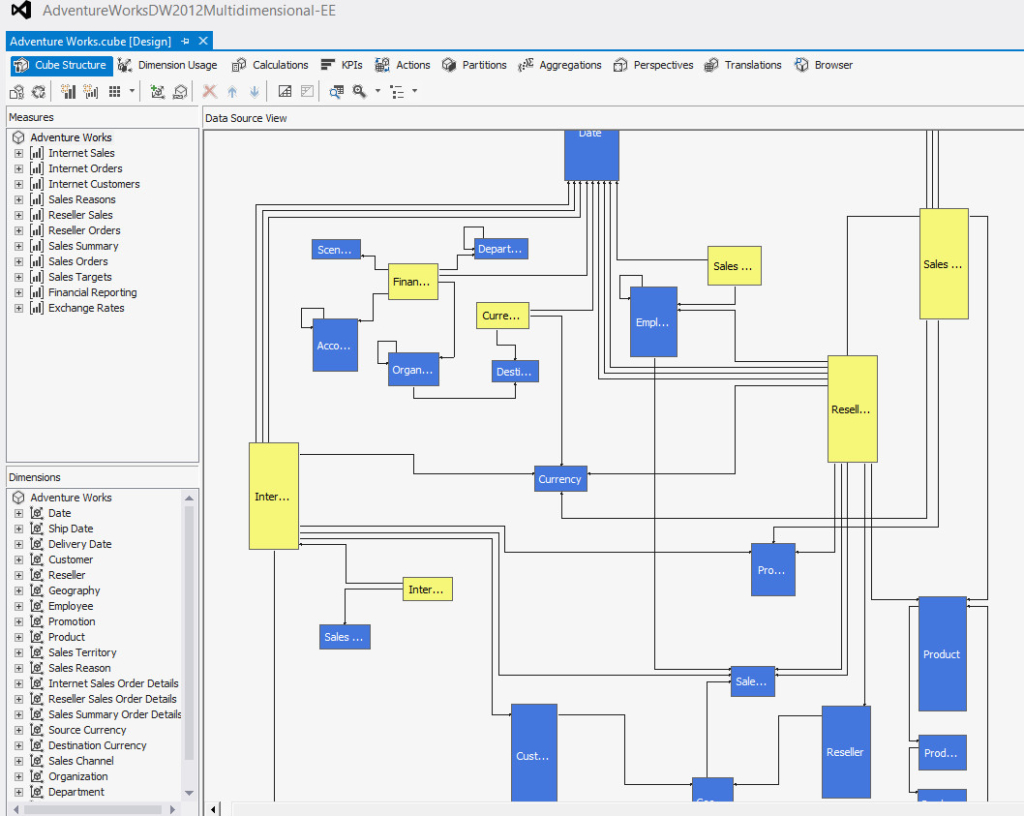Click the red Delete X icon

click(210, 91)
